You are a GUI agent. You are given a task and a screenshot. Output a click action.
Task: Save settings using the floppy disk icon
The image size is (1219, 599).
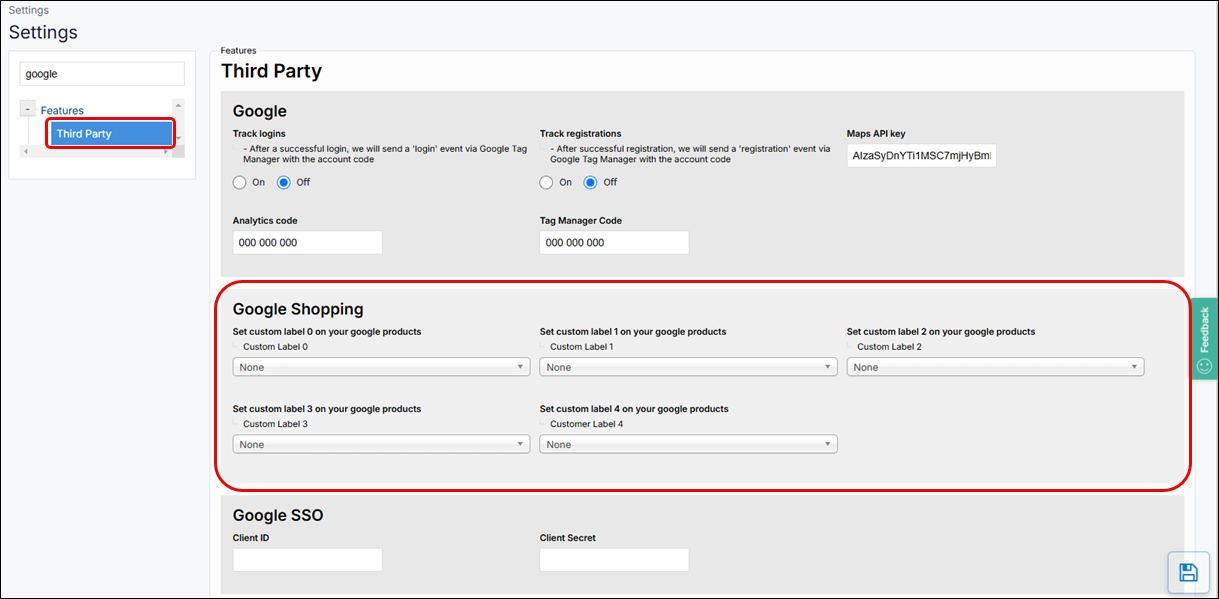(1188, 571)
